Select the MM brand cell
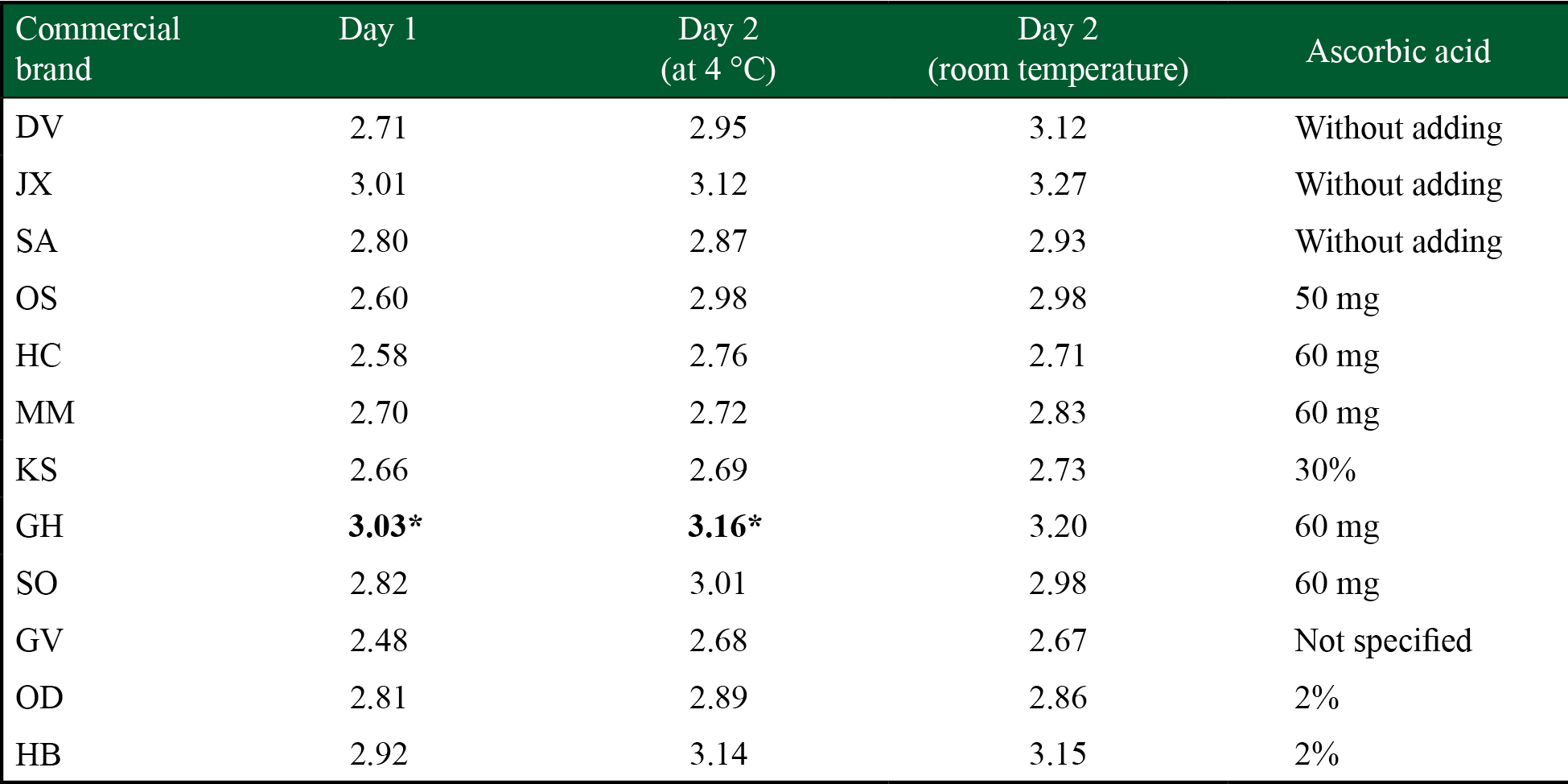 point(45,413)
